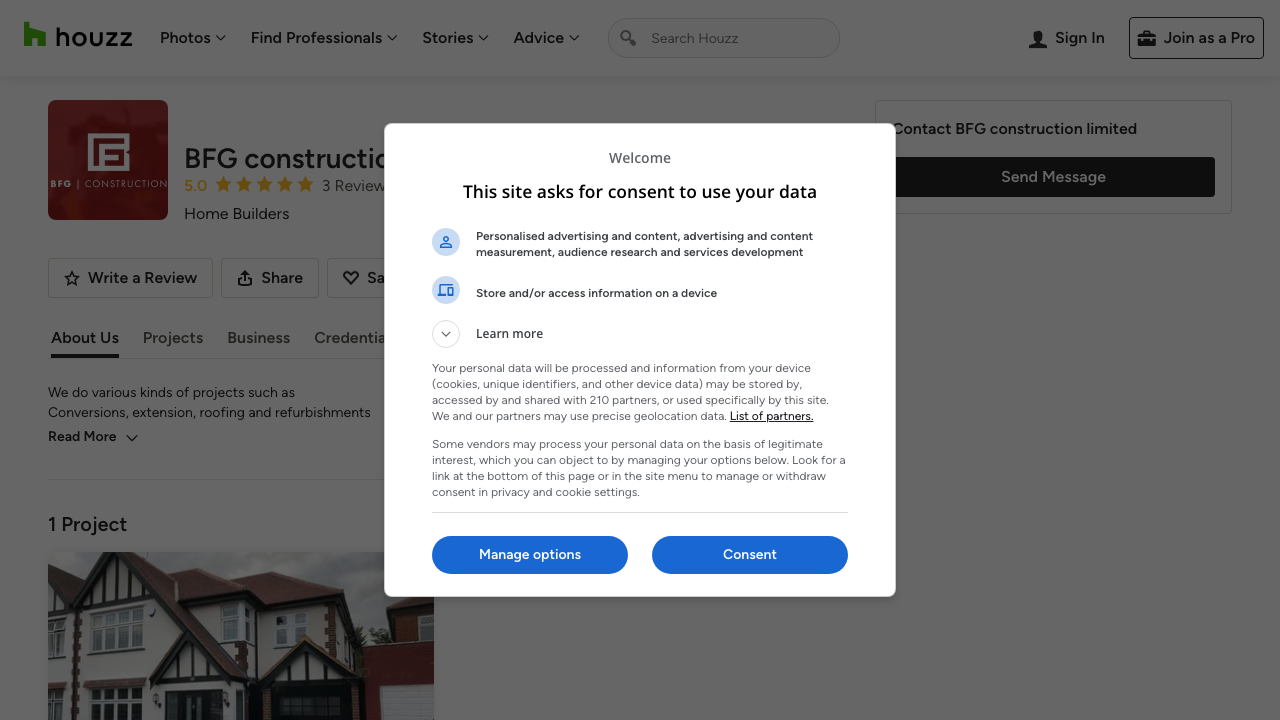Open the Find Professionals dropdown
Viewport: 1280px width, 720px height.
[324, 38]
